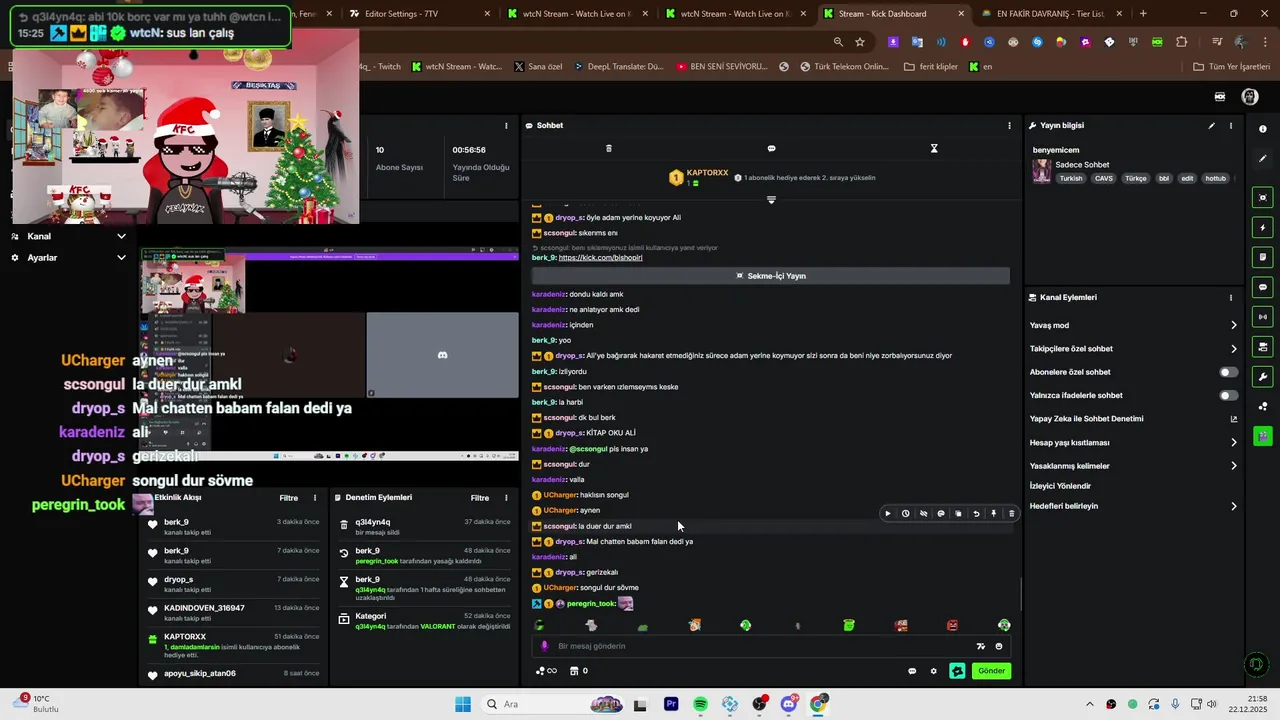Click the speech bubble icon in the chat toolbar
The height and width of the screenshot is (720, 1280).
(771, 148)
